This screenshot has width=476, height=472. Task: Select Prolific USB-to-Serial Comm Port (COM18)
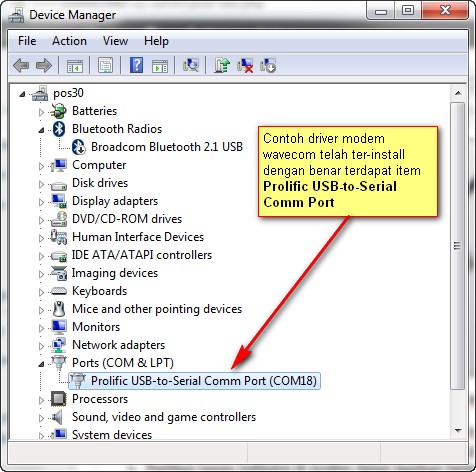[x=194, y=381]
